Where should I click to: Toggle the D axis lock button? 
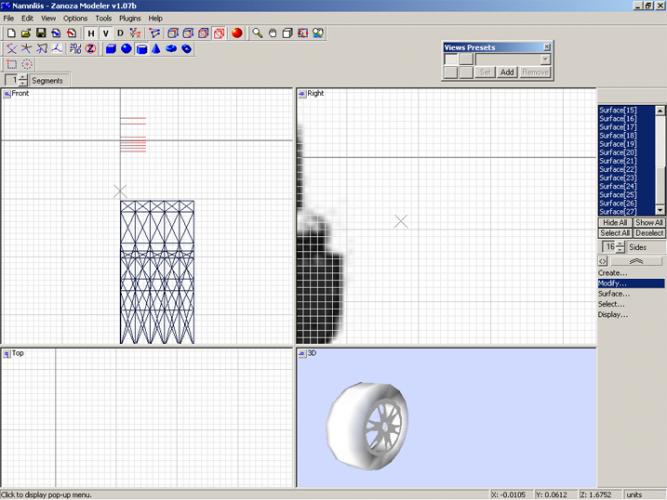tap(120, 33)
